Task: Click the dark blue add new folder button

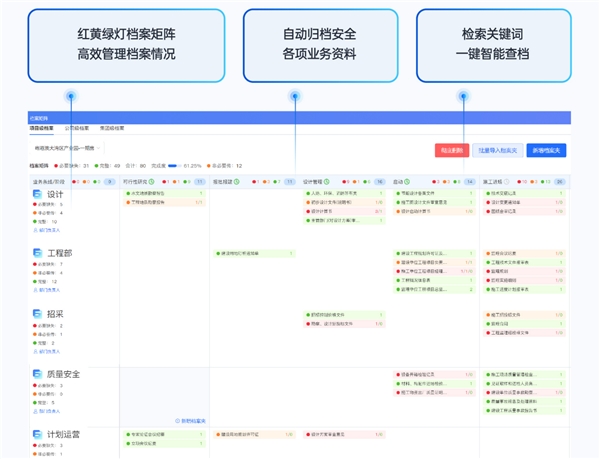Action: [546, 150]
